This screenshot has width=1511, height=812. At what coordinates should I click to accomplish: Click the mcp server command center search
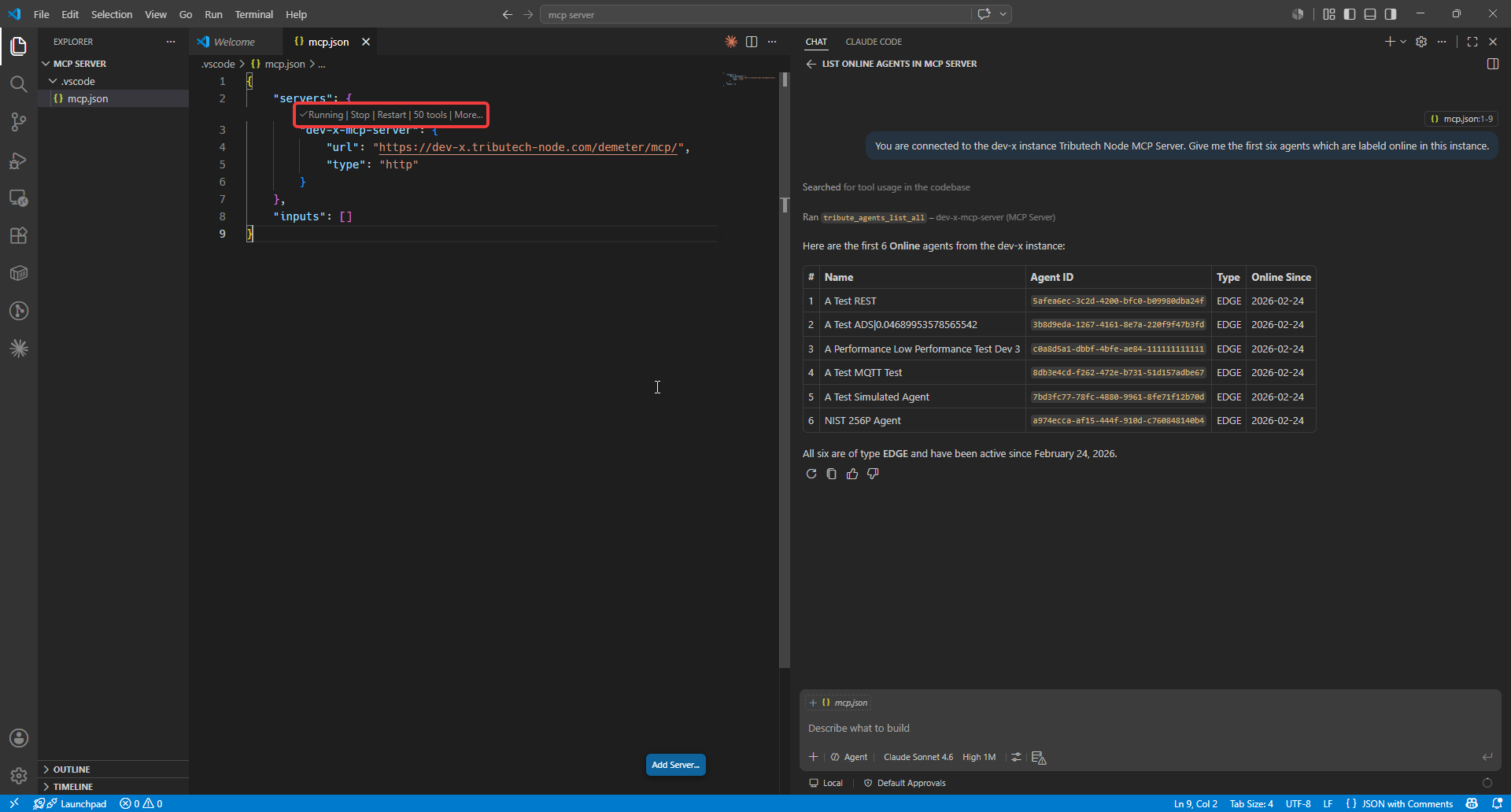coord(755,14)
